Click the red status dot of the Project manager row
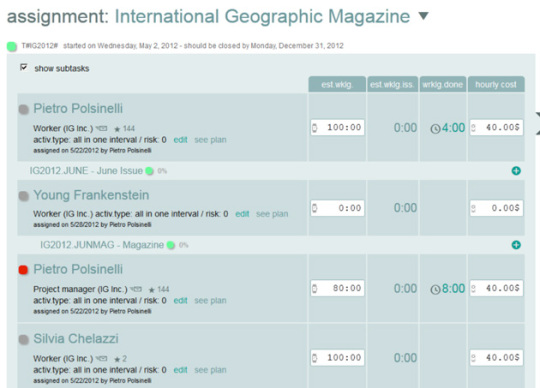This screenshot has height=388, width=540. [23, 270]
